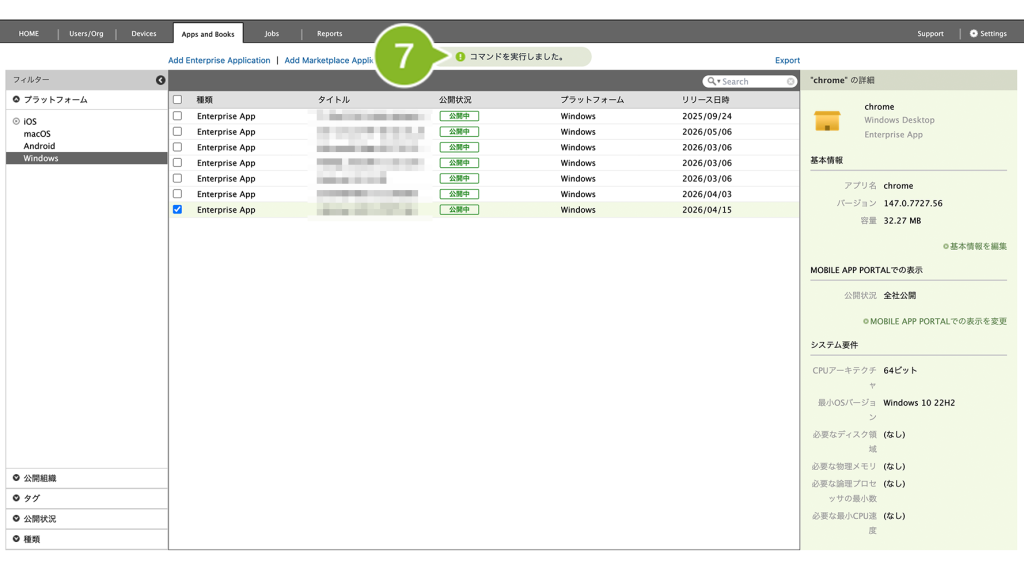Screen dimensions: 1024x576
Task: Check the row dated 2026/04/03
Action: tap(178, 194)
